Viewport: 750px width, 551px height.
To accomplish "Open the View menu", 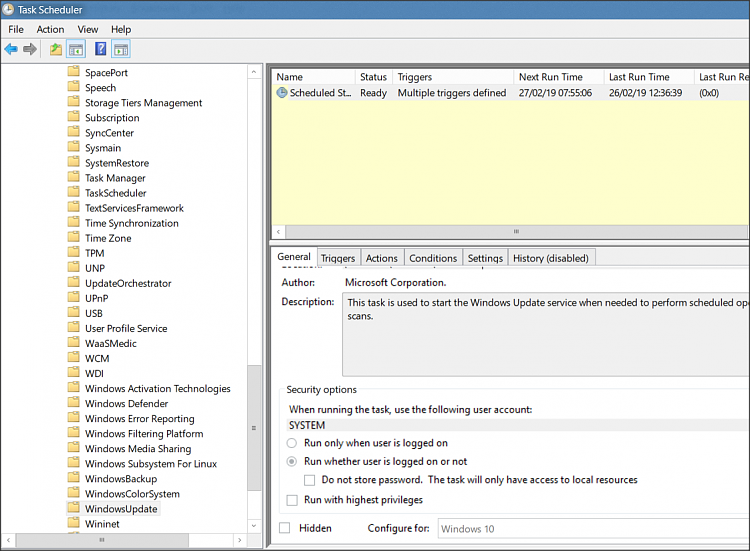I will point(88,29).
